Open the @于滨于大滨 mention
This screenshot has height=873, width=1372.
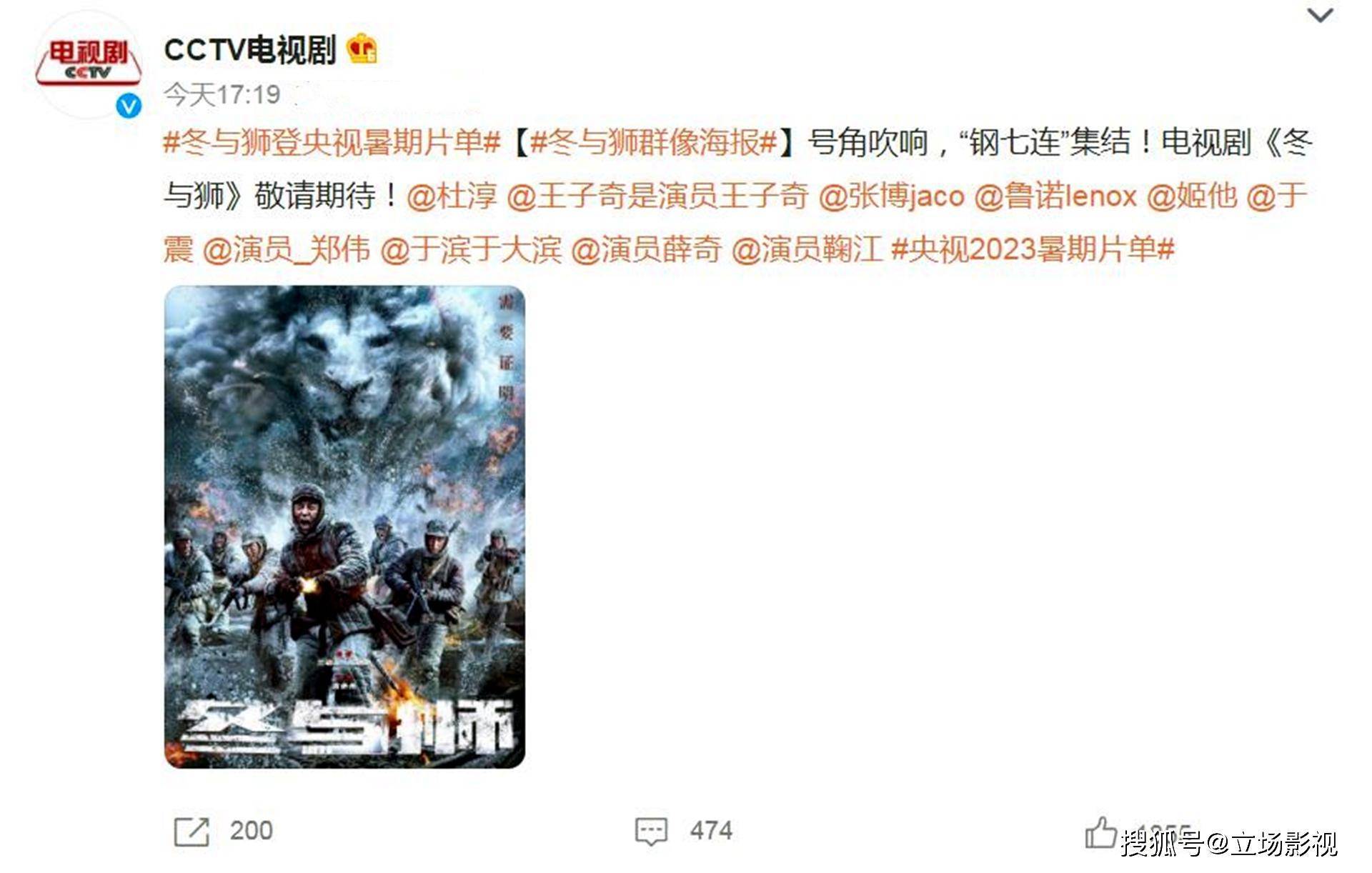471,249
